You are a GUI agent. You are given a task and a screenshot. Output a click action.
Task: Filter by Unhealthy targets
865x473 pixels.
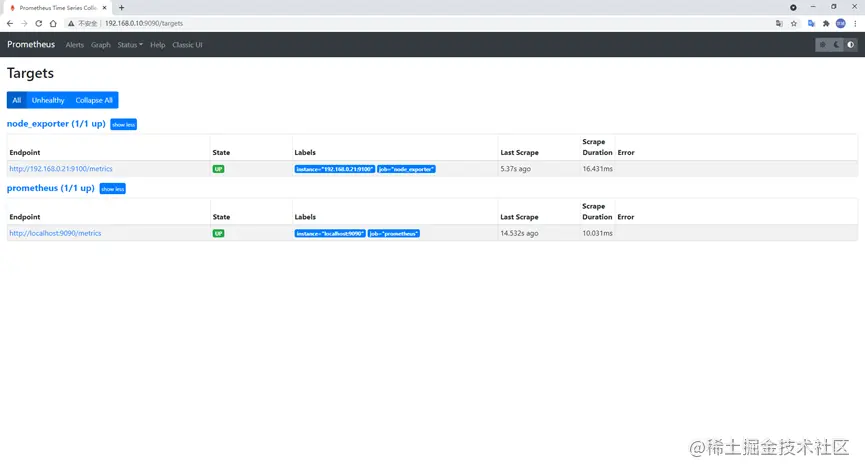tap(48, 100)
